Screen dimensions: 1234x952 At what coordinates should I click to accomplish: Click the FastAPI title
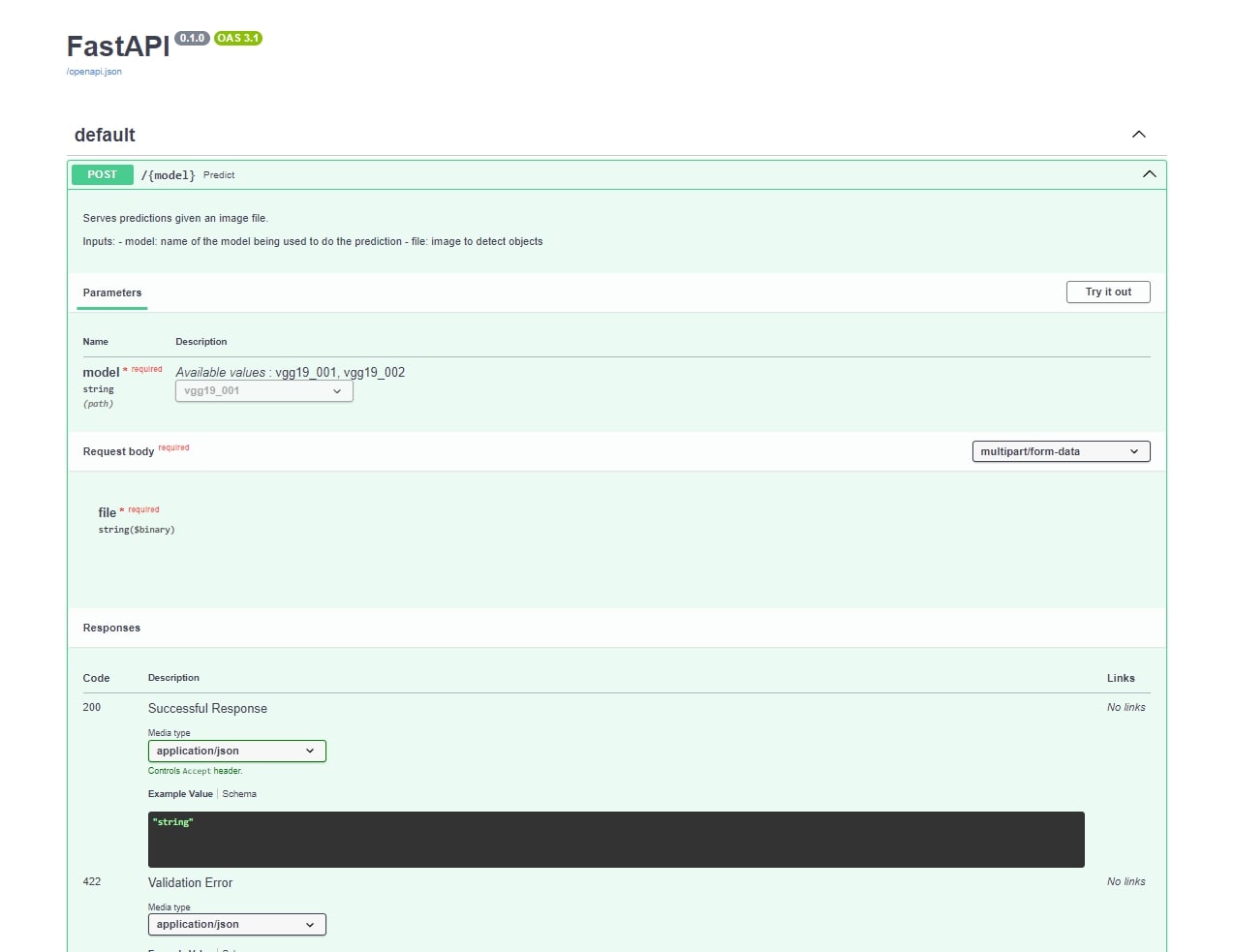[118, 46]
